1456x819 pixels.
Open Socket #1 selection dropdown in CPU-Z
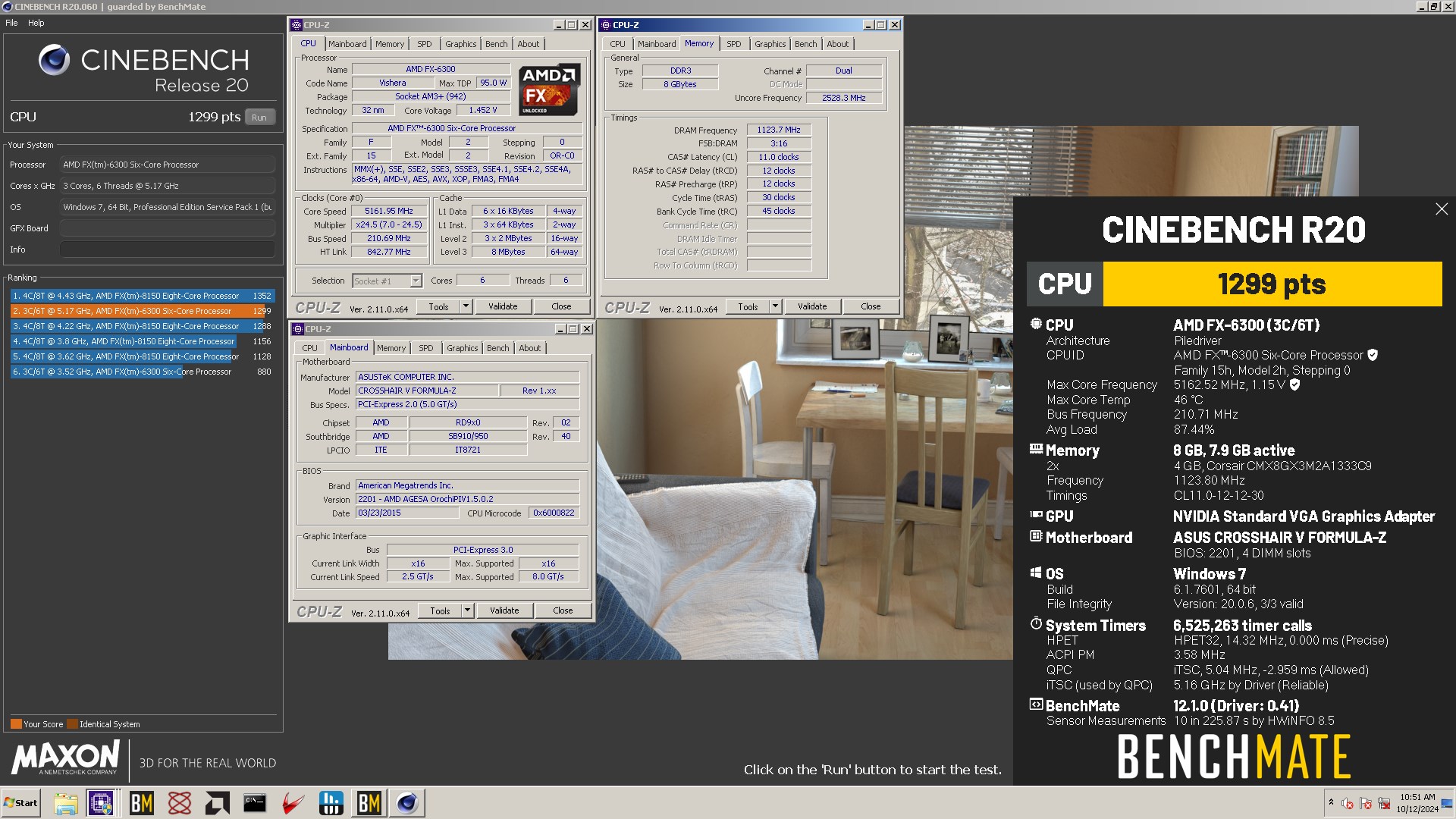tap(387, 281)
